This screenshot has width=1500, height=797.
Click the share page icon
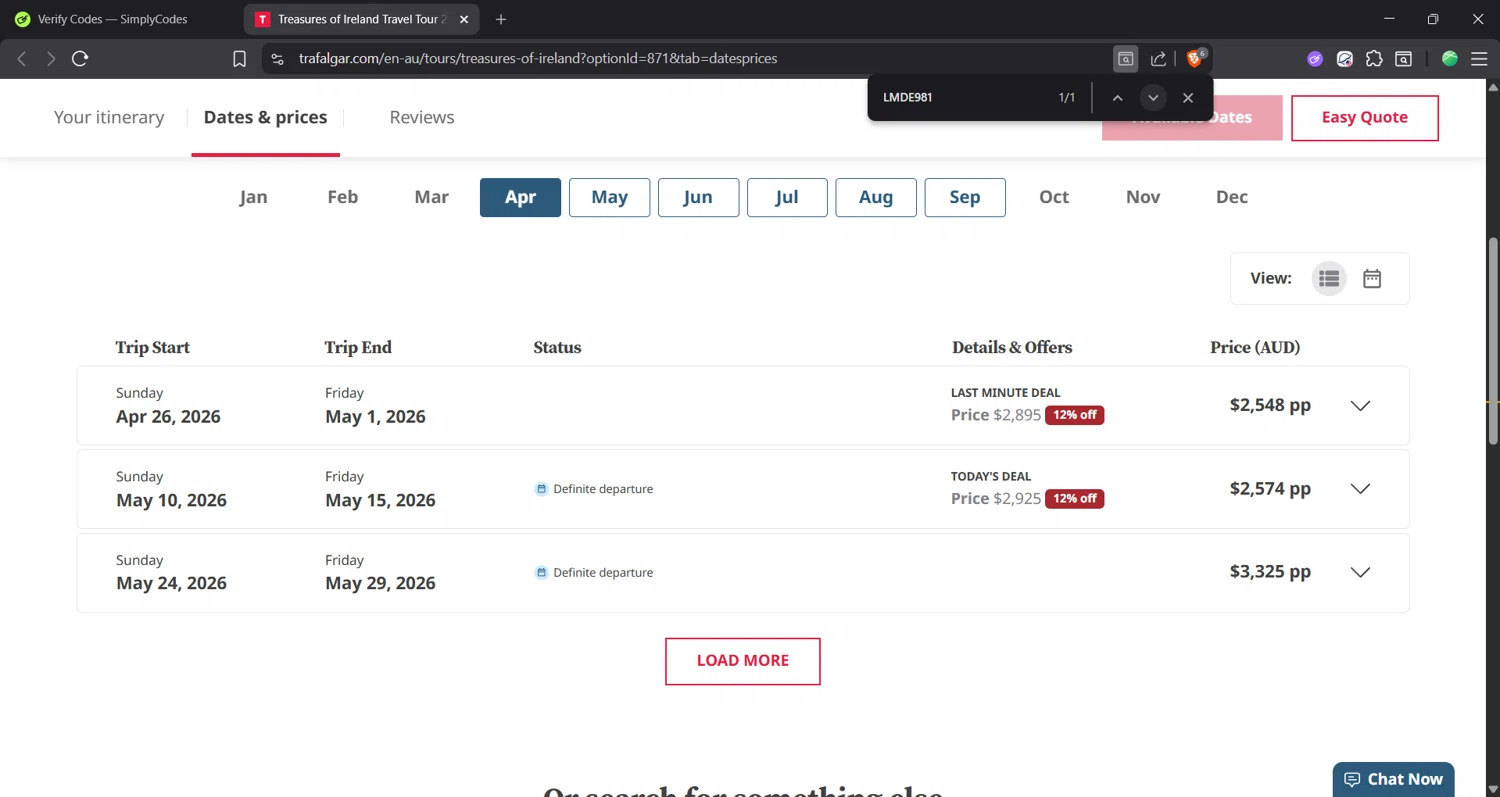pos(1158,59)
